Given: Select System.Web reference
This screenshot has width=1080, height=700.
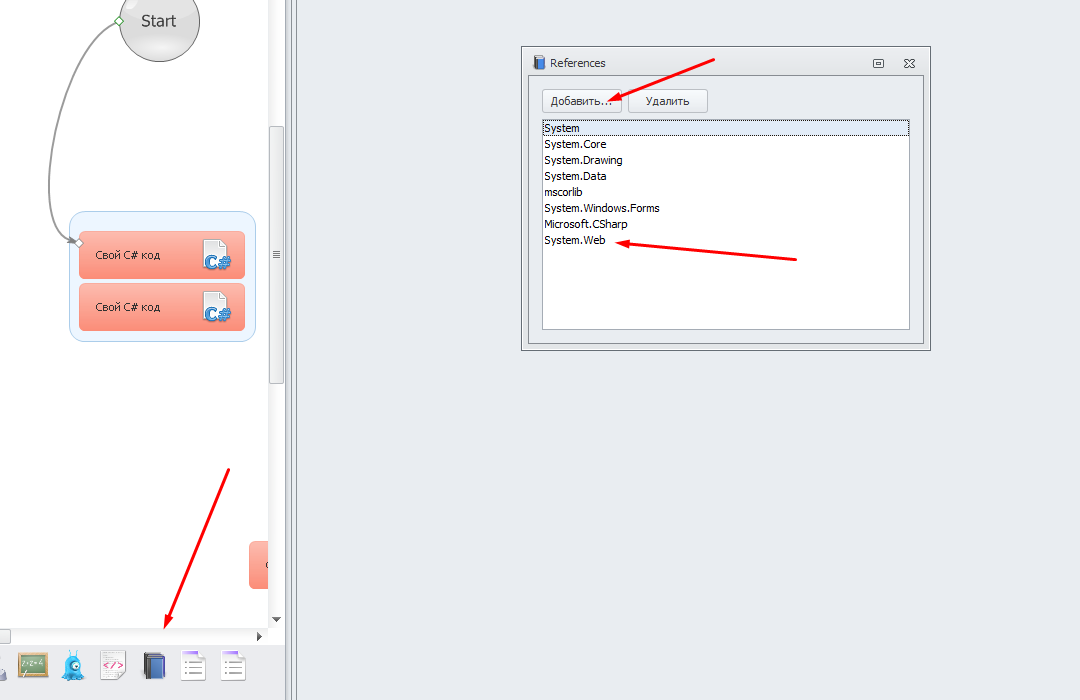Looking at the screenshot, I should click(726, 240).
